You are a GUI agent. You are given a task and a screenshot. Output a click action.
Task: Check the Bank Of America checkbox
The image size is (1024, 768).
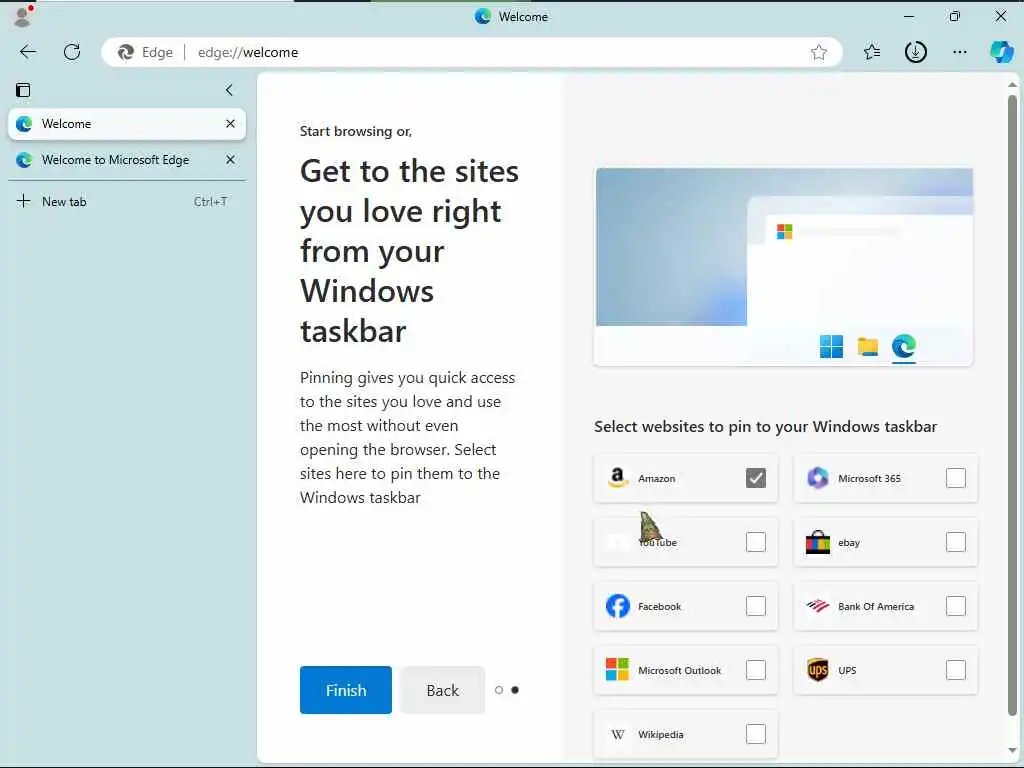[x=955, y=606]
